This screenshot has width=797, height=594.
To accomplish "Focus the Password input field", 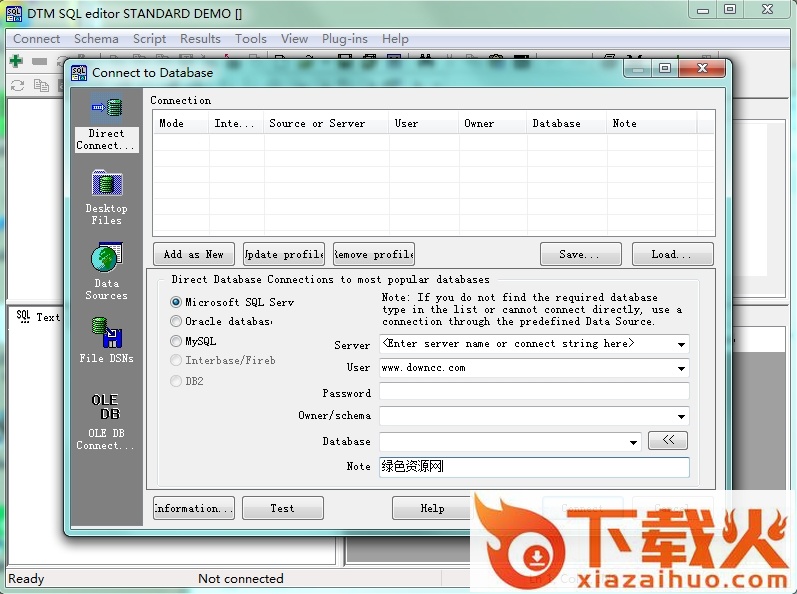I will (534, 392).
